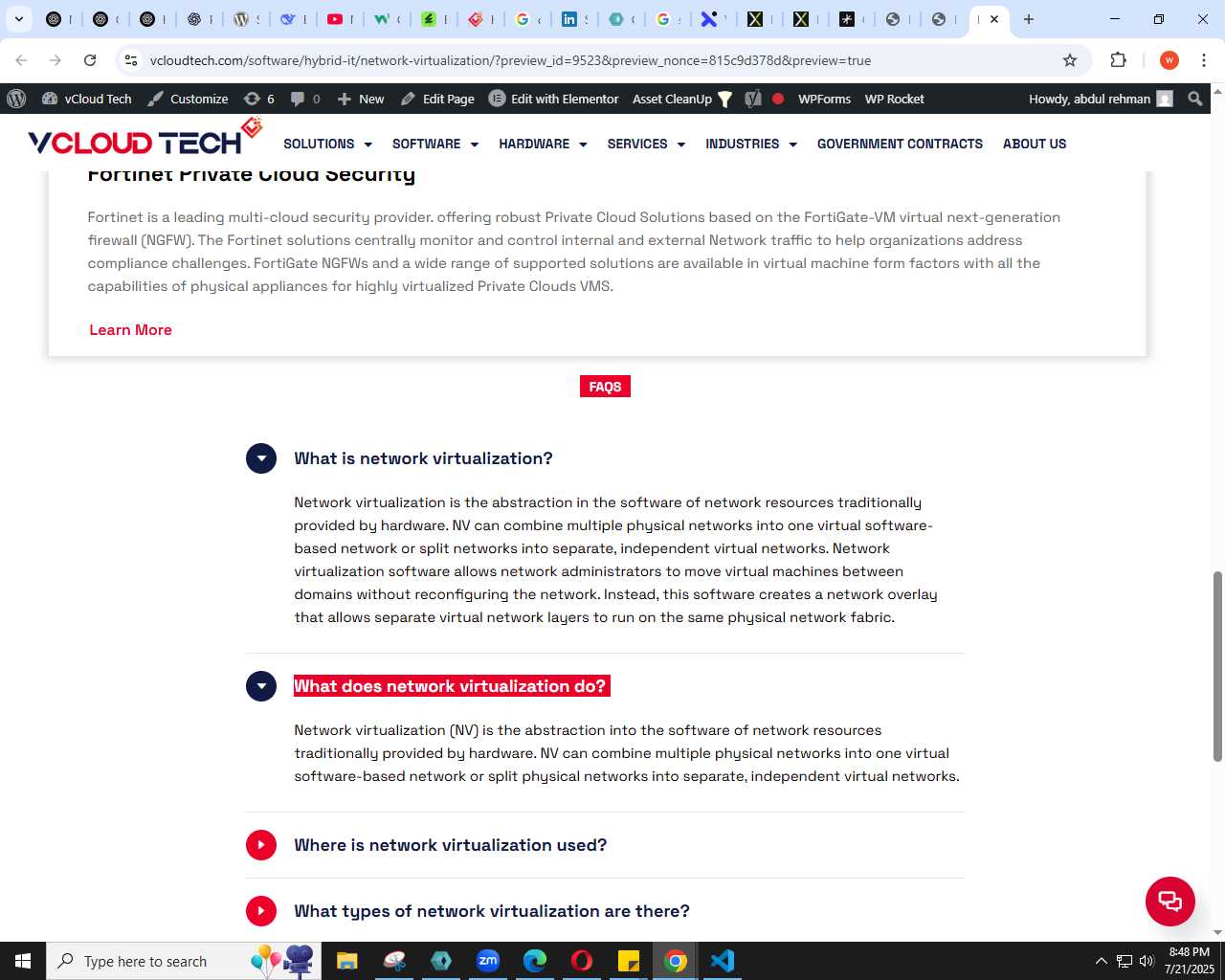The image size is (1225, 980).
Task: Click the address bar URL
Action: (x=510, y=60)
